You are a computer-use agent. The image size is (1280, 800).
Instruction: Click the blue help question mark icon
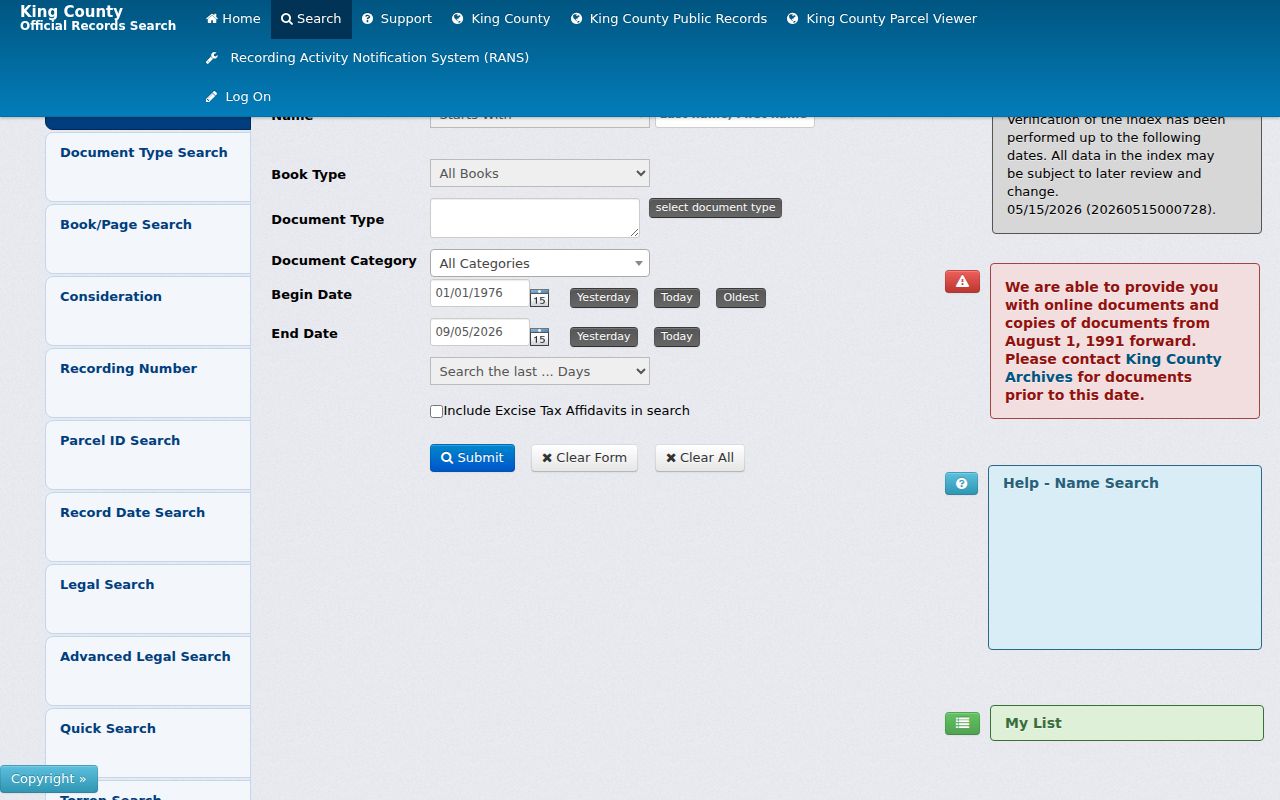961,484
